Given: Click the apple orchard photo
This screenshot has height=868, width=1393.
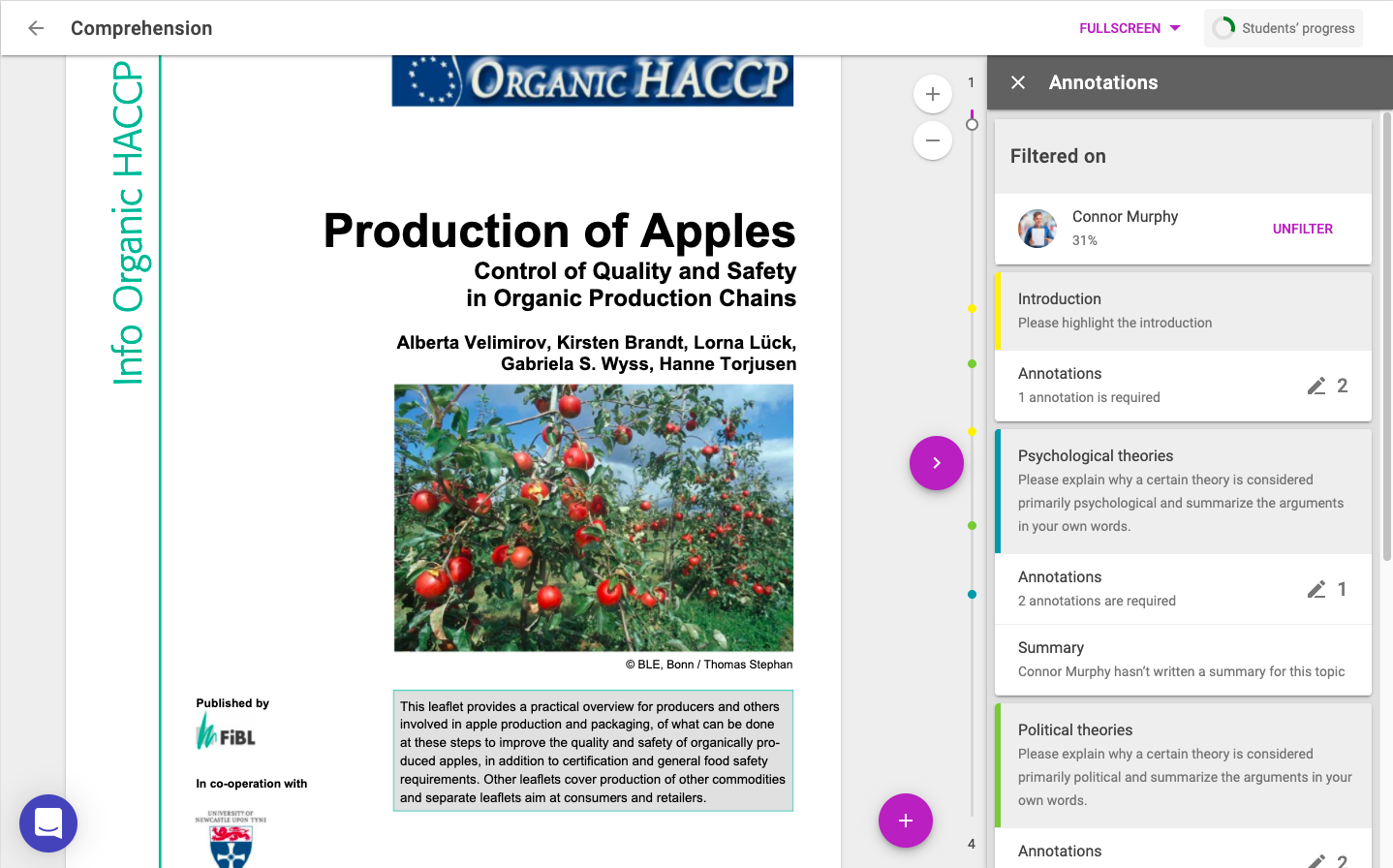Looking at the screenshot, I should (x=594, y=517).
